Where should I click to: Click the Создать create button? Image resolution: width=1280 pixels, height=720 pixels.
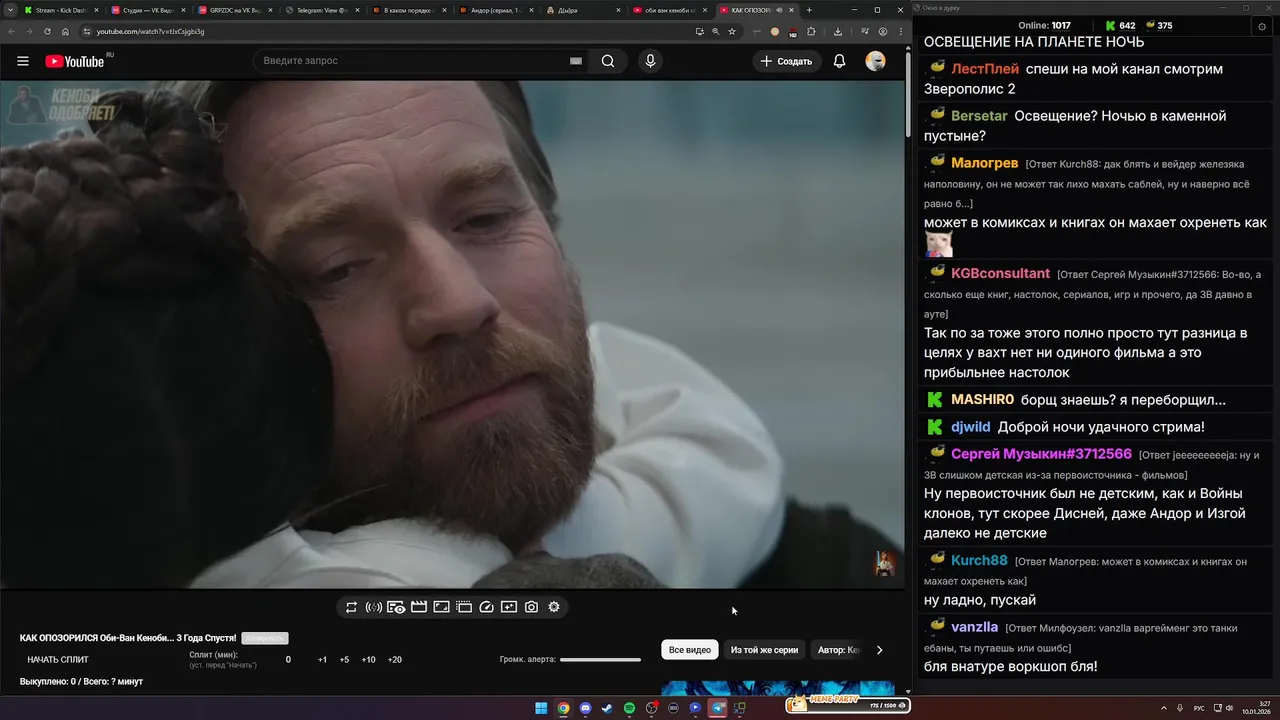[787, 61]
